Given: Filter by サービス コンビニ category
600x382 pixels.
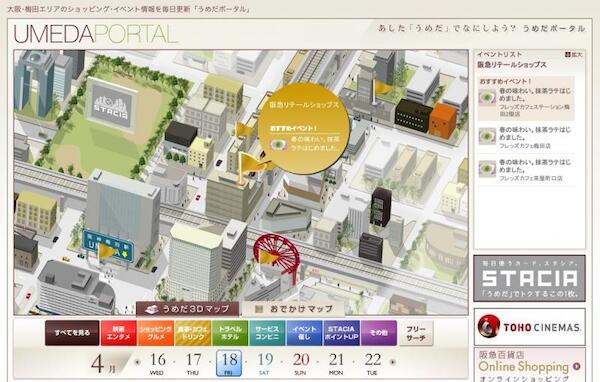Looking at the screenshot, I should (267, 333).
